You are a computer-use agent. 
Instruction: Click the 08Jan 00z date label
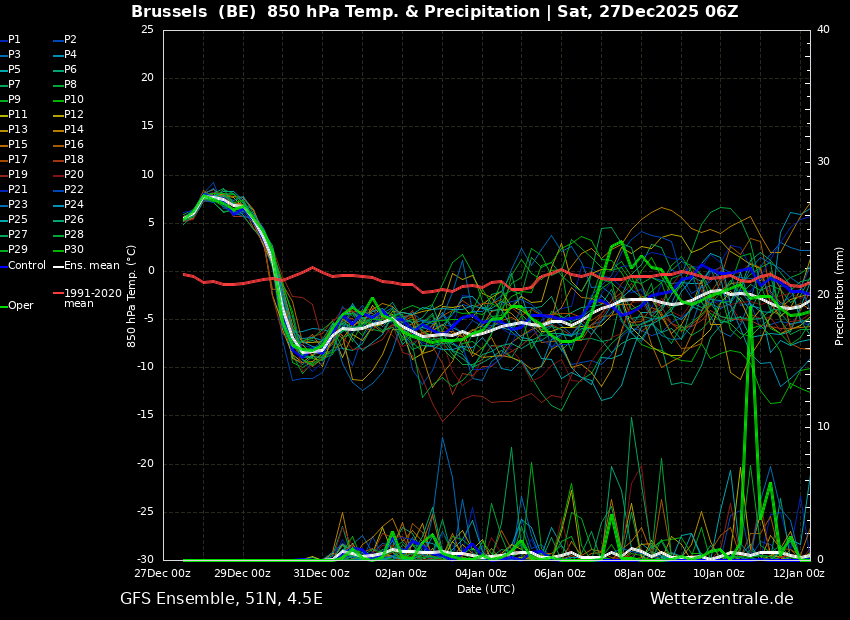pos(639,573)
